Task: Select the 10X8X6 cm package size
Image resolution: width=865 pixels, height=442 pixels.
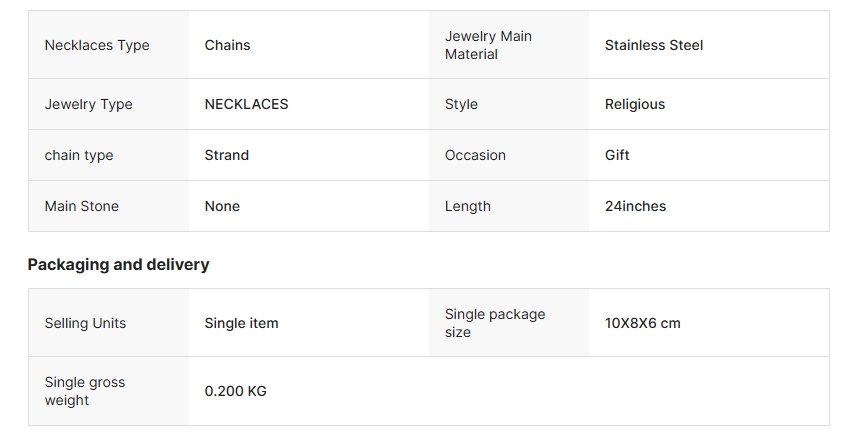Action: [642, 323]
